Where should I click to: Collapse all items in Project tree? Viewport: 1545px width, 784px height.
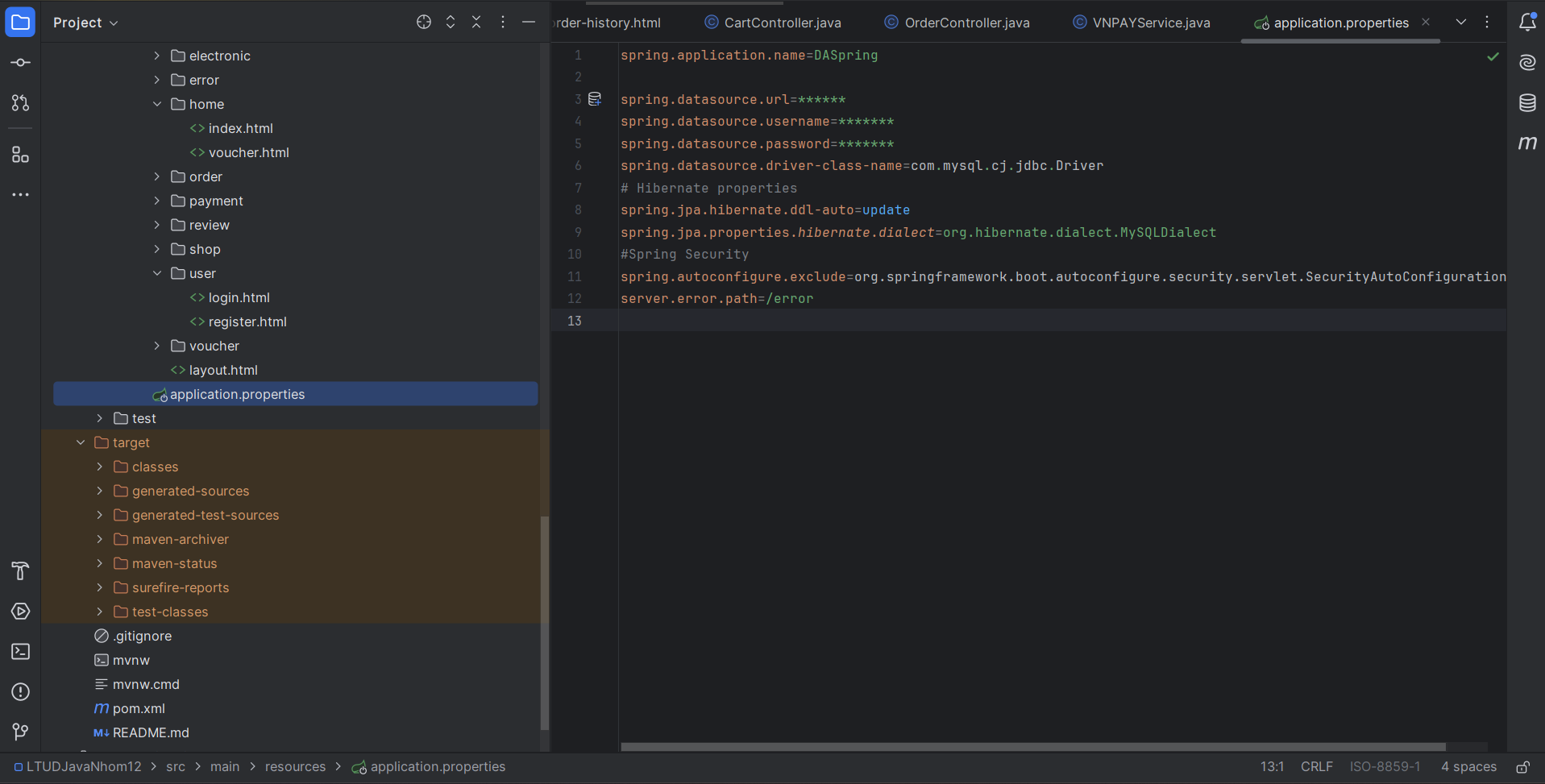coord(476,22)
